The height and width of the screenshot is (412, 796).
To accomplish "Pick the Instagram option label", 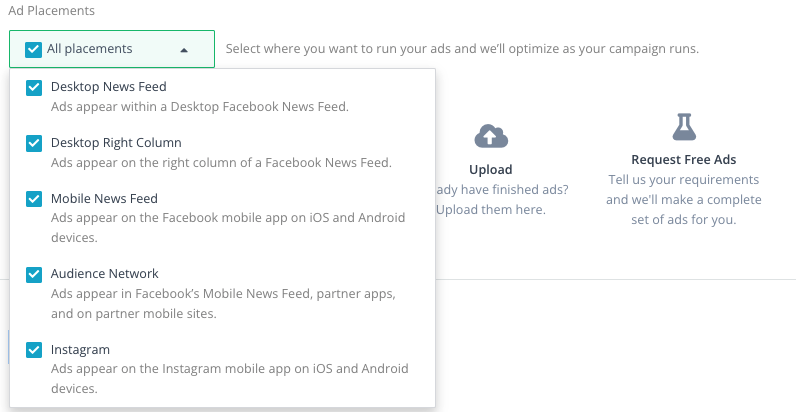I will [x=80, y=350].
